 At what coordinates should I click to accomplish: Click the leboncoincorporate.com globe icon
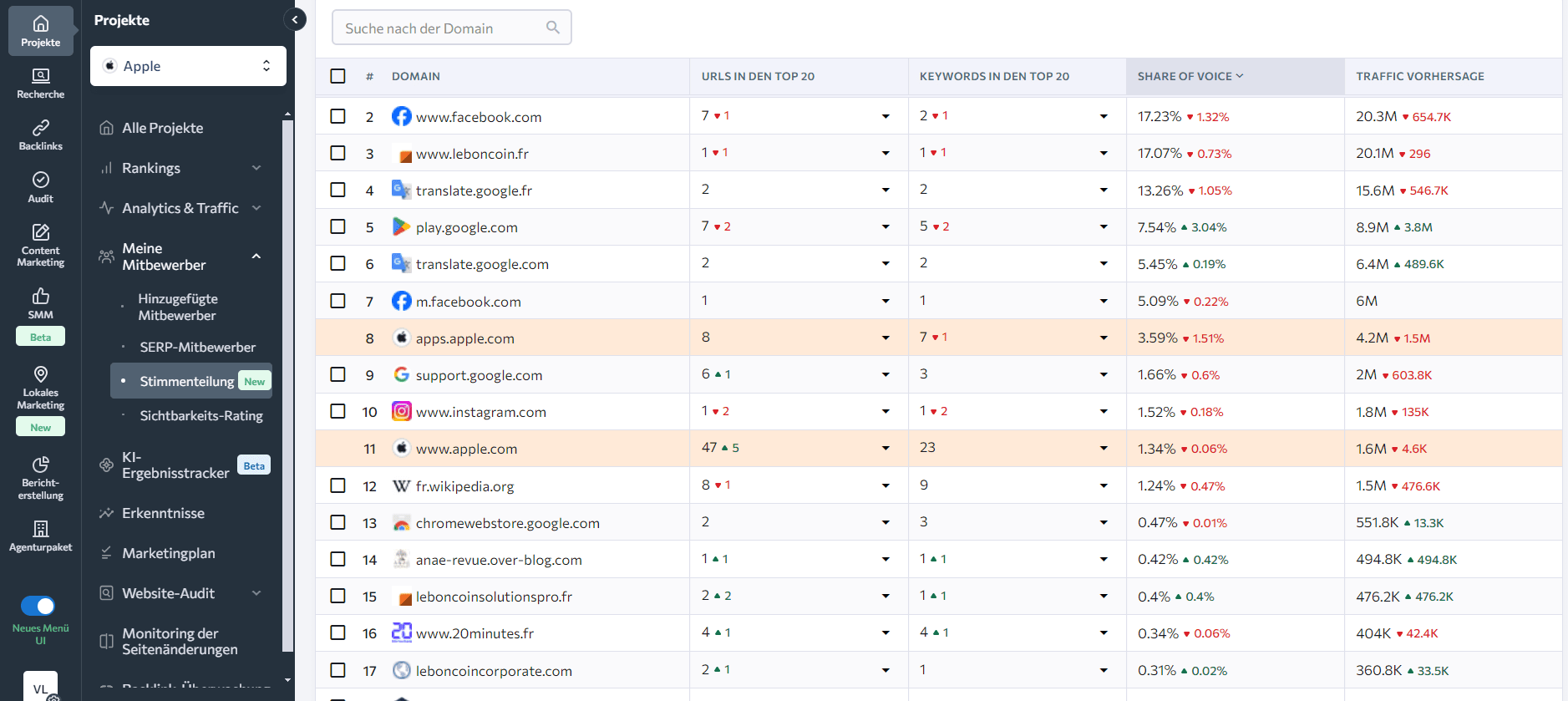point(402,670)
